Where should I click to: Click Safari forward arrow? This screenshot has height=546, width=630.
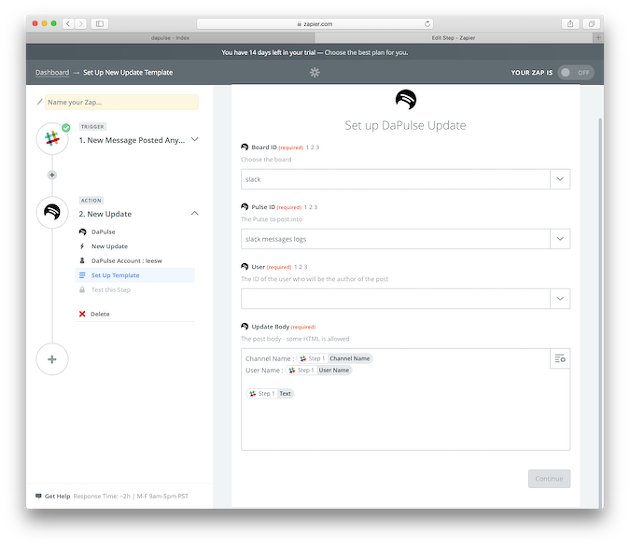tap(81, 24)
